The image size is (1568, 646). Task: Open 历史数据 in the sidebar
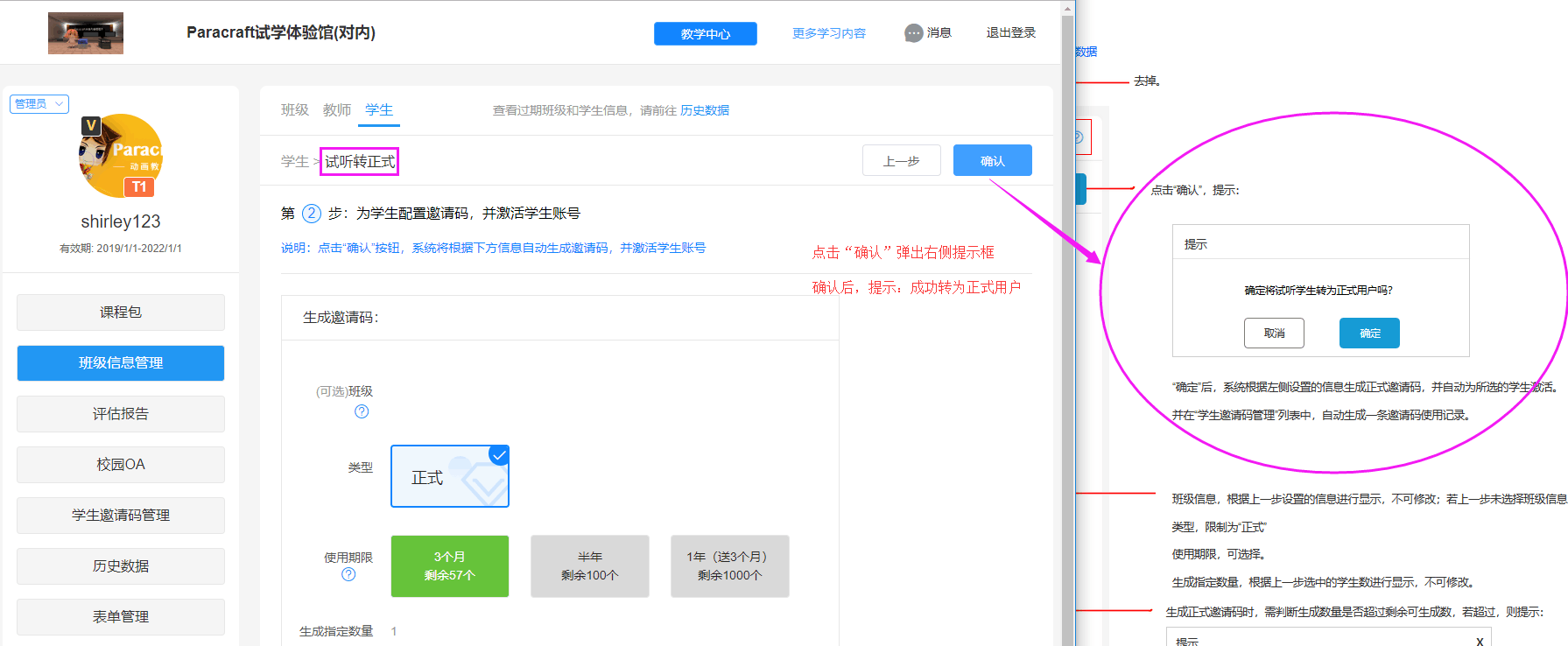[121, 566]
